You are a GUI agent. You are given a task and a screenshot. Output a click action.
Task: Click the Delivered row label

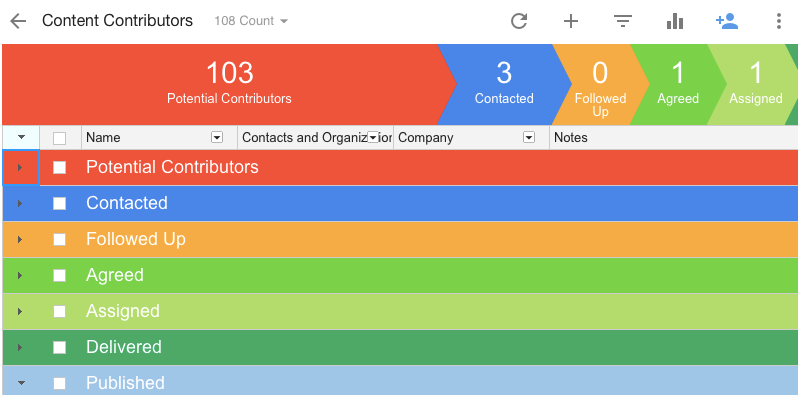124,347
